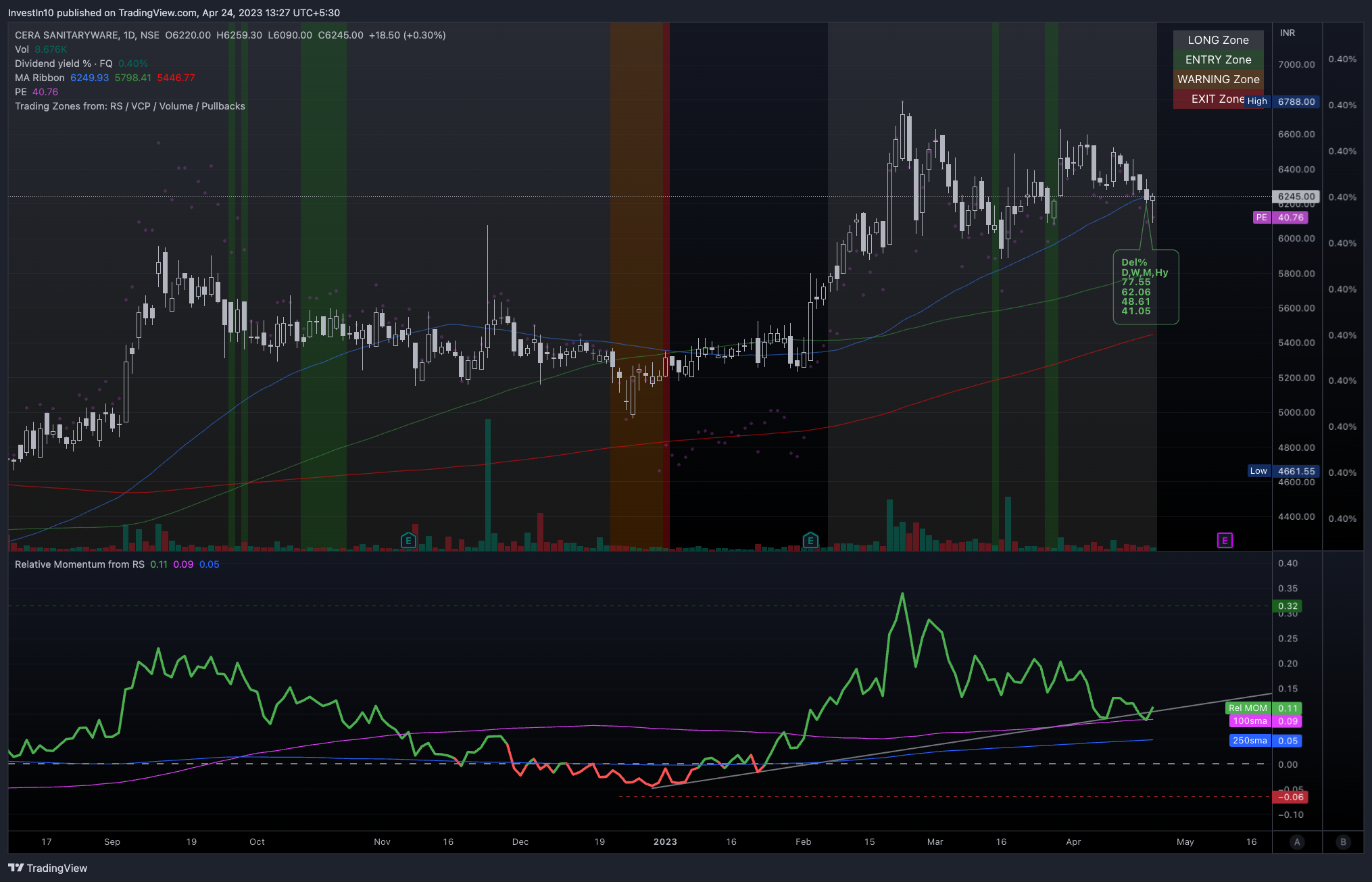Select the Dividend yield % FQ legend
The height and width of the screenshot is (882, 1372).
81,64
